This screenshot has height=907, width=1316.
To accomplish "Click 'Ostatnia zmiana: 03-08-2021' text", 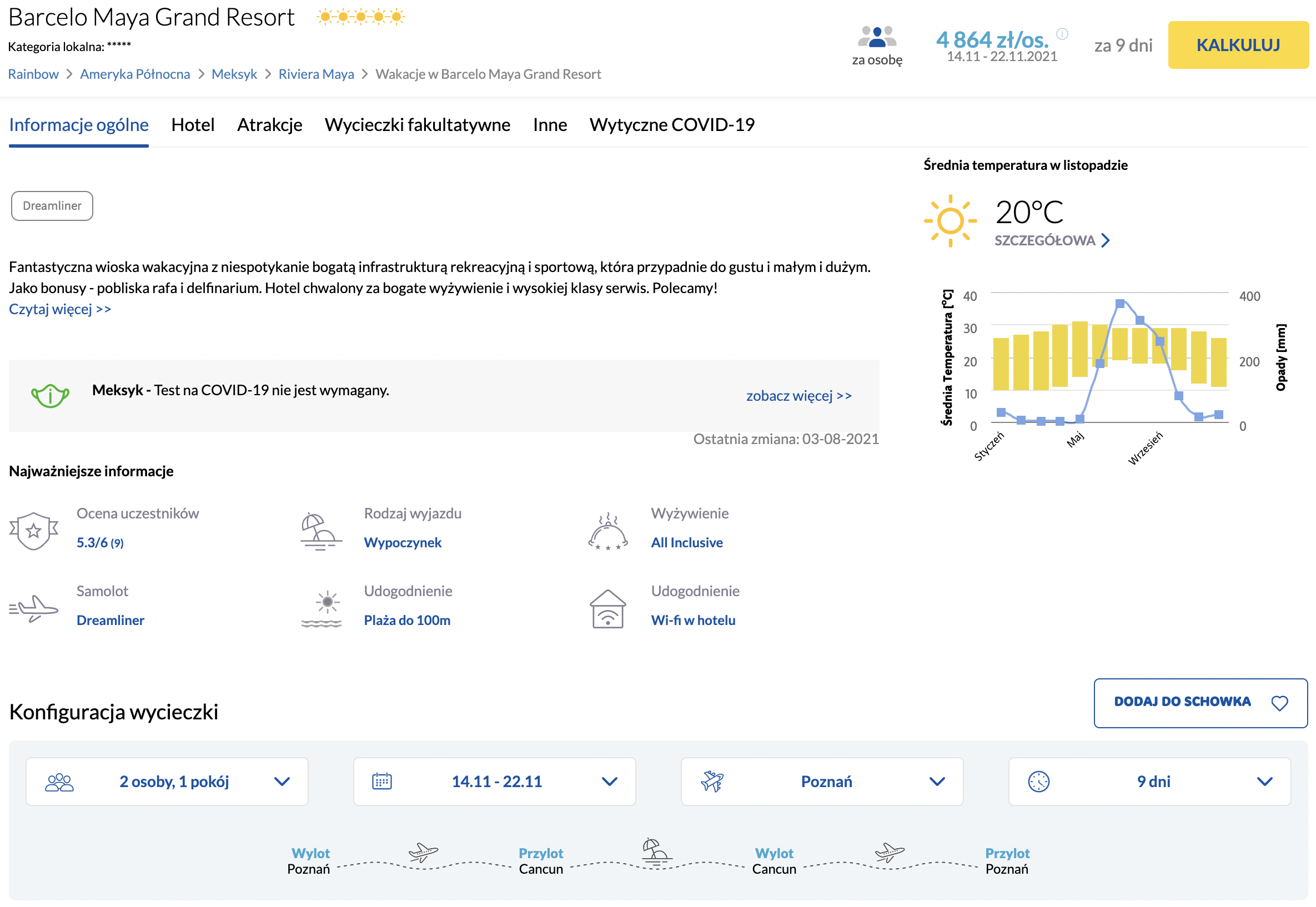I will point(786,439).
